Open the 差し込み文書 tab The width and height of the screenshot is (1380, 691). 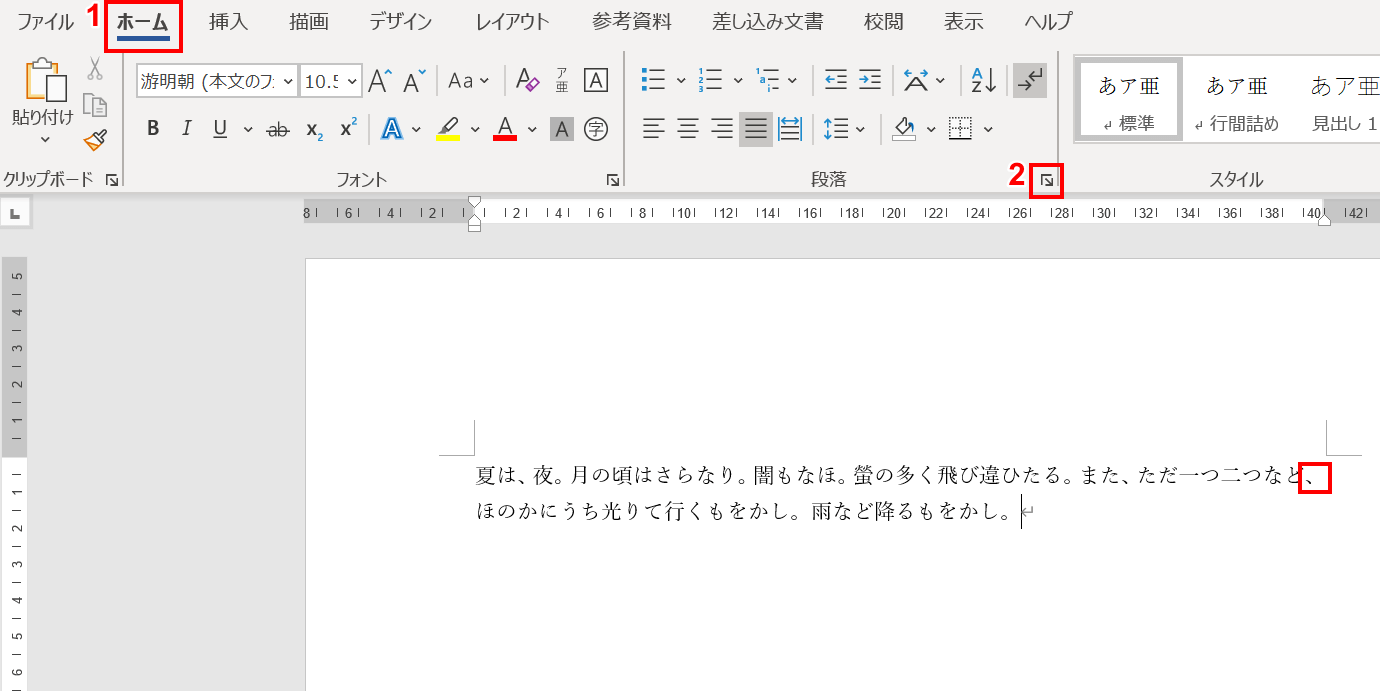coord(768,22)
